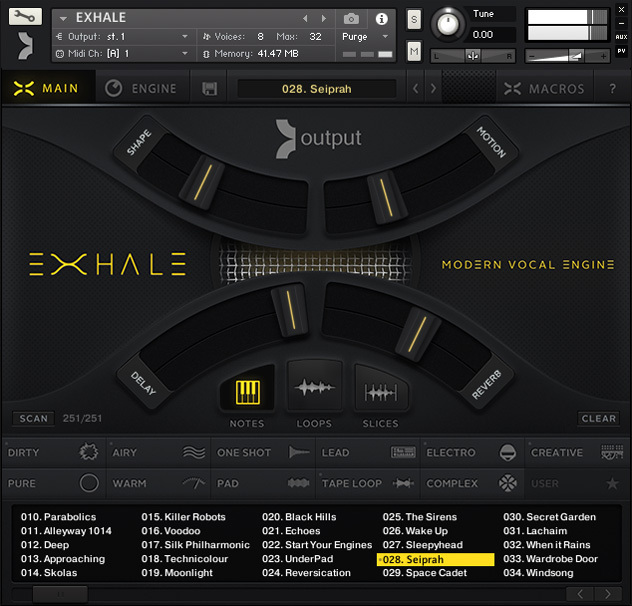Click the camera snapshot icon
This screenshot has width=632, height=606.
tap(351, 19)
